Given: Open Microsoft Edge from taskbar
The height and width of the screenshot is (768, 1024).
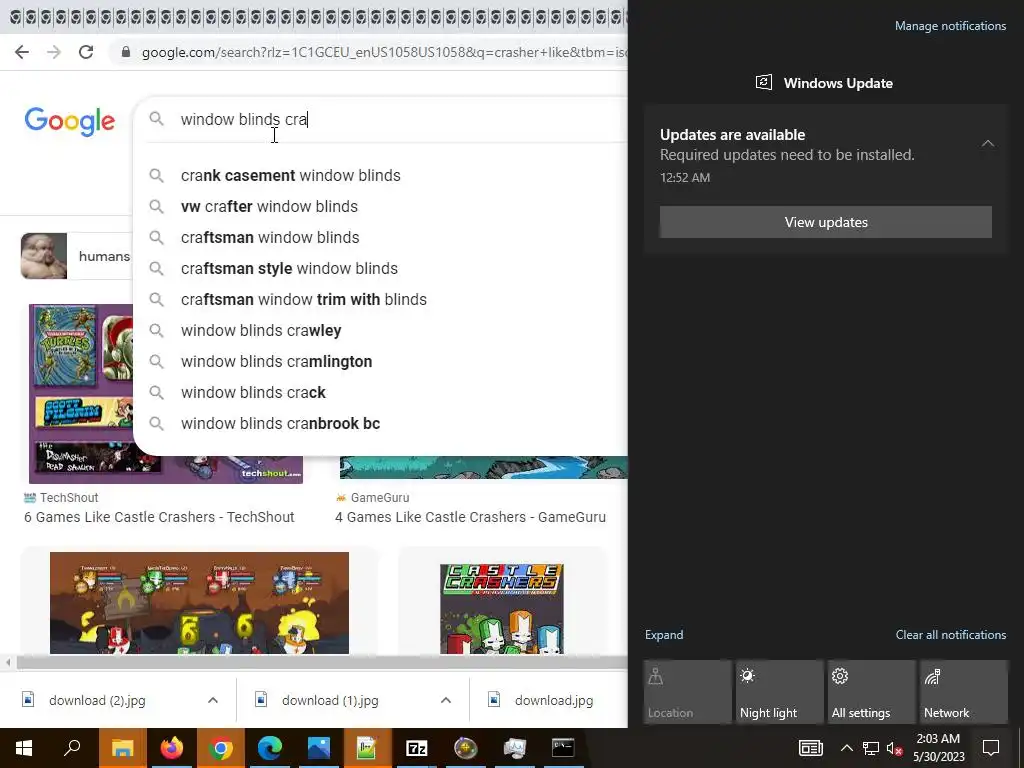Looking at the screenshot, I should (270, 748).
